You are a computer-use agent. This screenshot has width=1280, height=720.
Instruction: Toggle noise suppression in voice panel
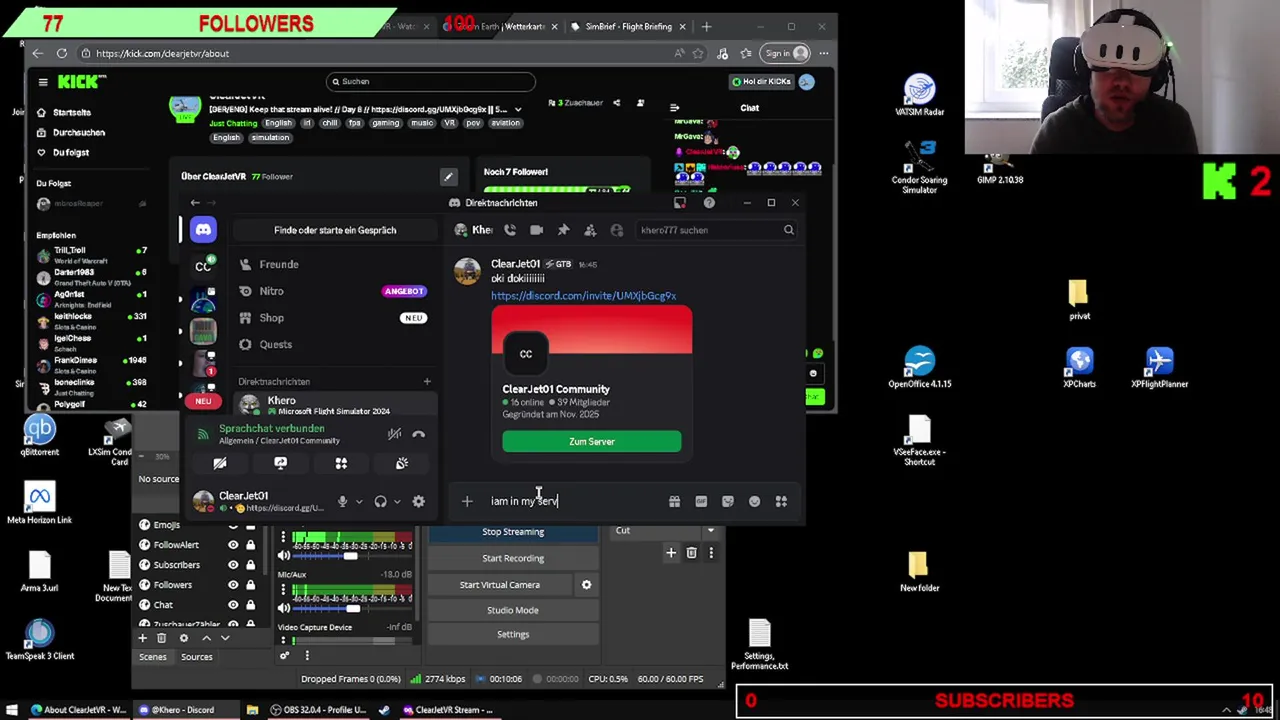click(394, 434)
